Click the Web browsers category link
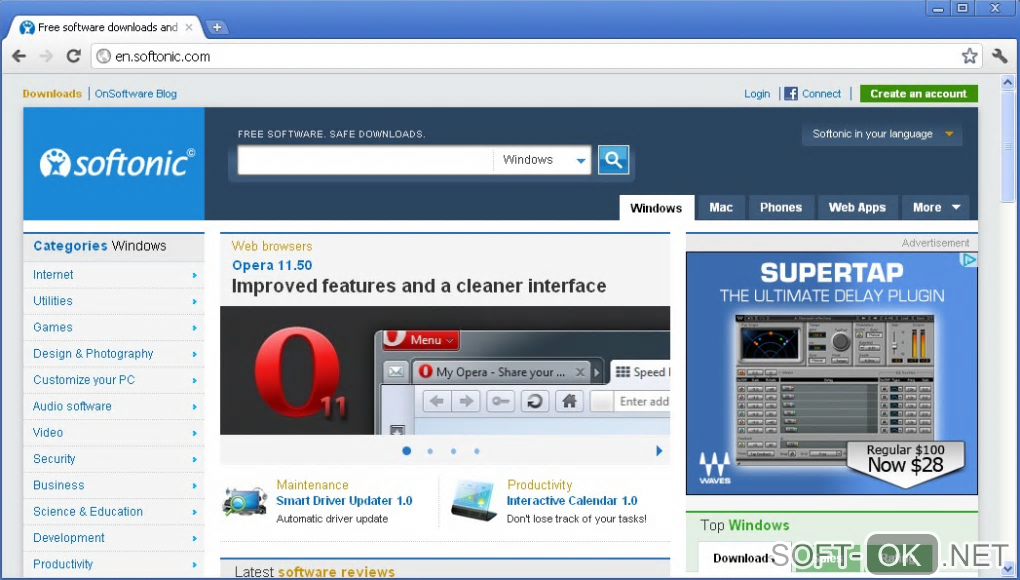The height and width of the screenshot is (580, 1020). pyautogui.click(x=272, y=246)
